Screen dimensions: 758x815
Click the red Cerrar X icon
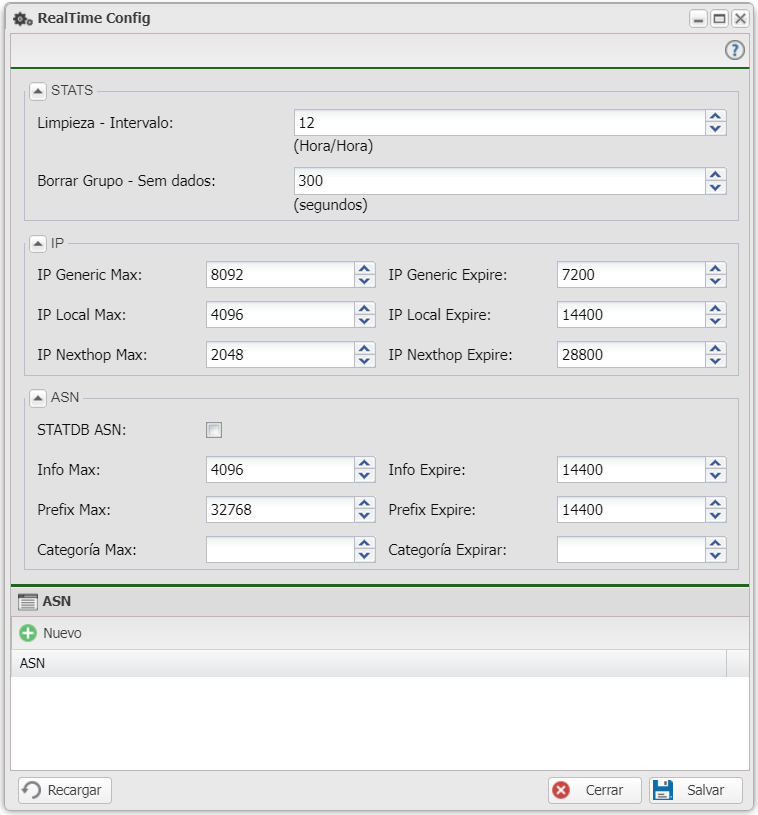click(x=562, y=790)
